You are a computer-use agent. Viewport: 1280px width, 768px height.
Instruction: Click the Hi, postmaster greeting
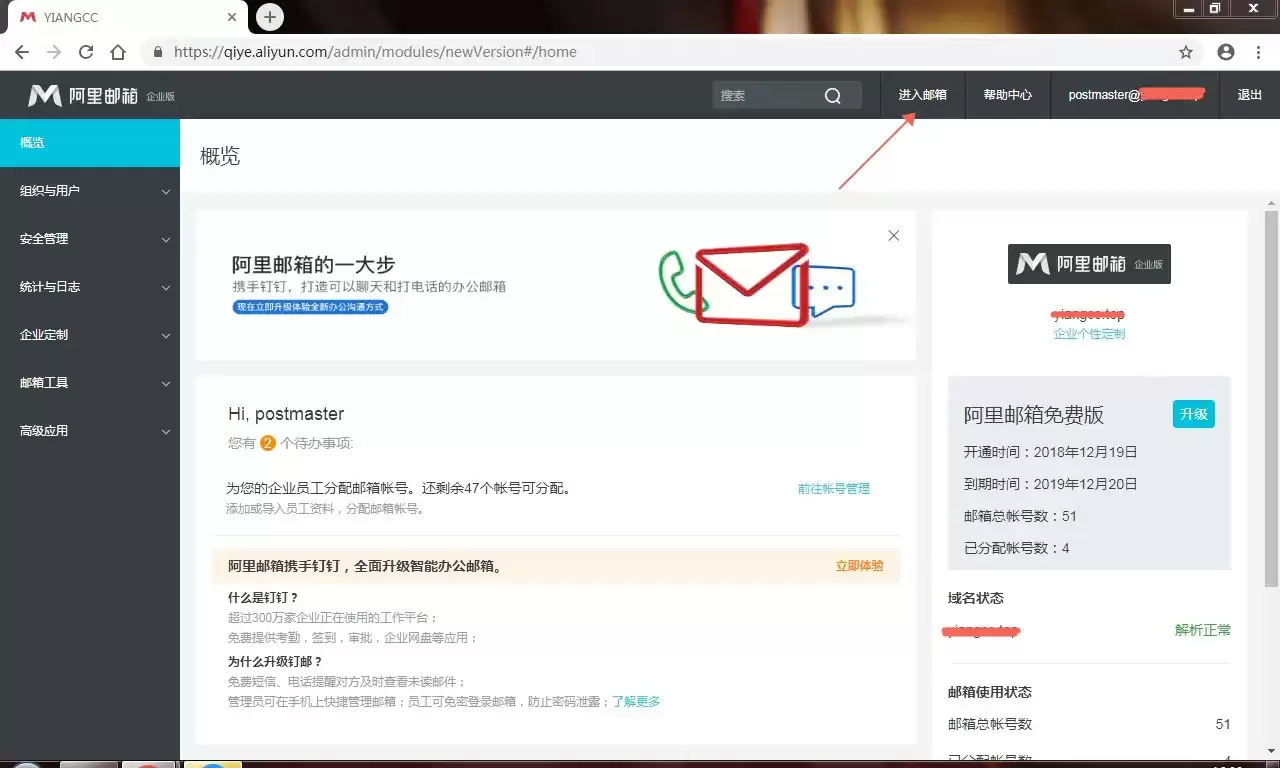coord(286,414)
